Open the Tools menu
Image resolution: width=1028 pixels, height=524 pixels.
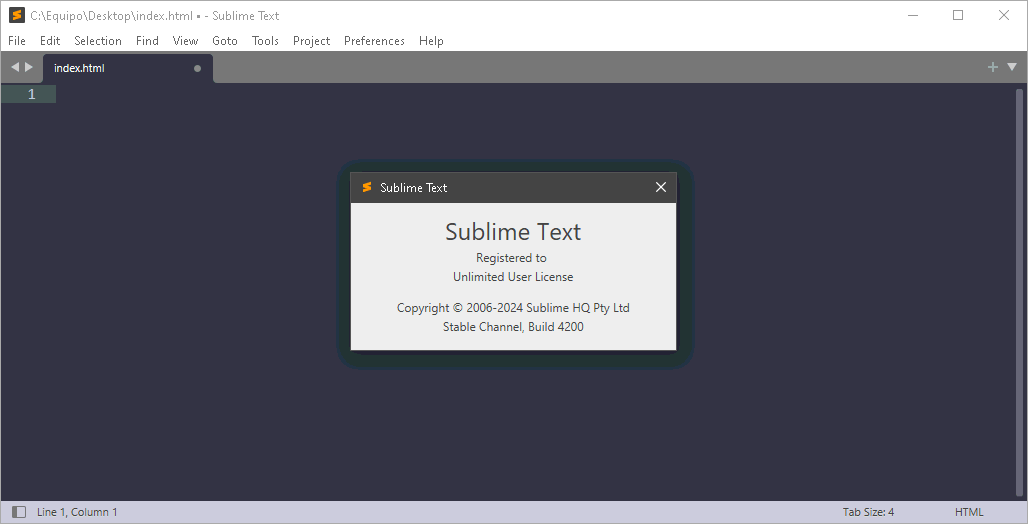click(266, 41)
